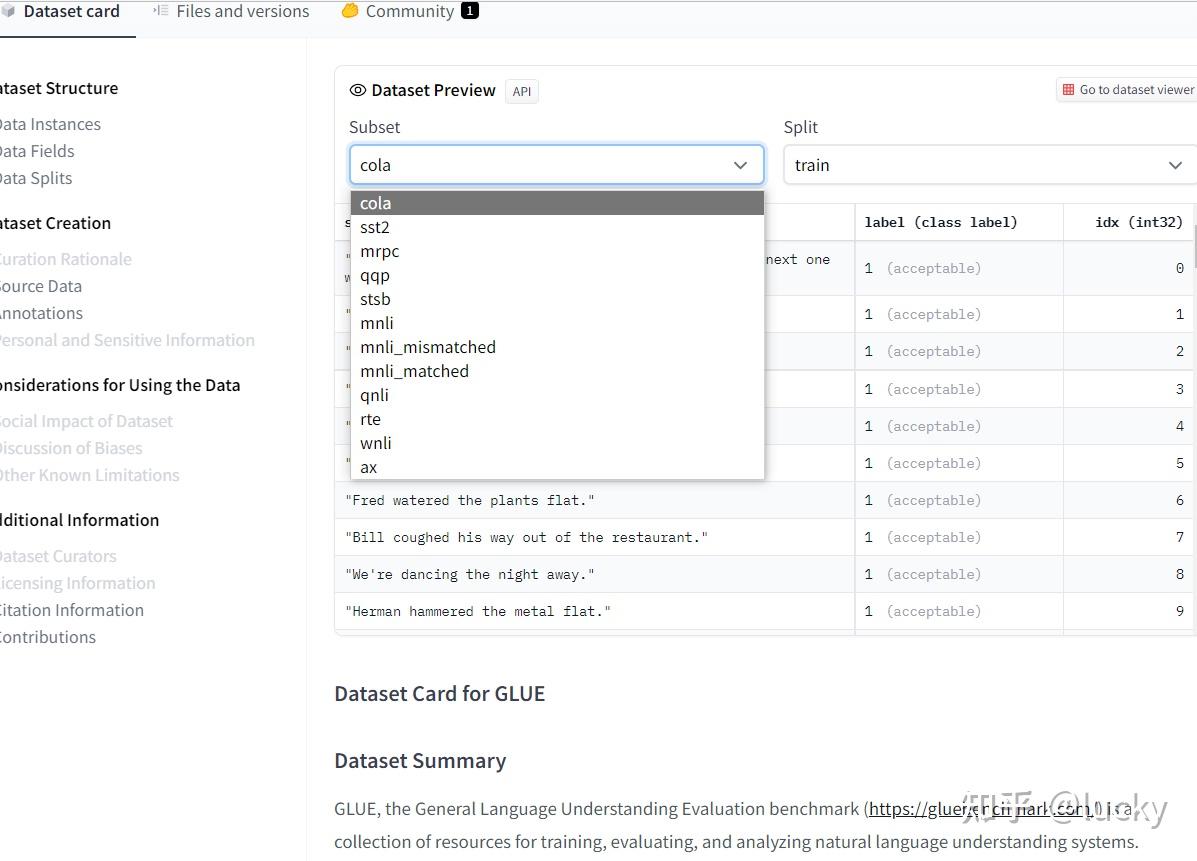Jump to Data Instances section
1197x861 pixels.
click(50, 124)
